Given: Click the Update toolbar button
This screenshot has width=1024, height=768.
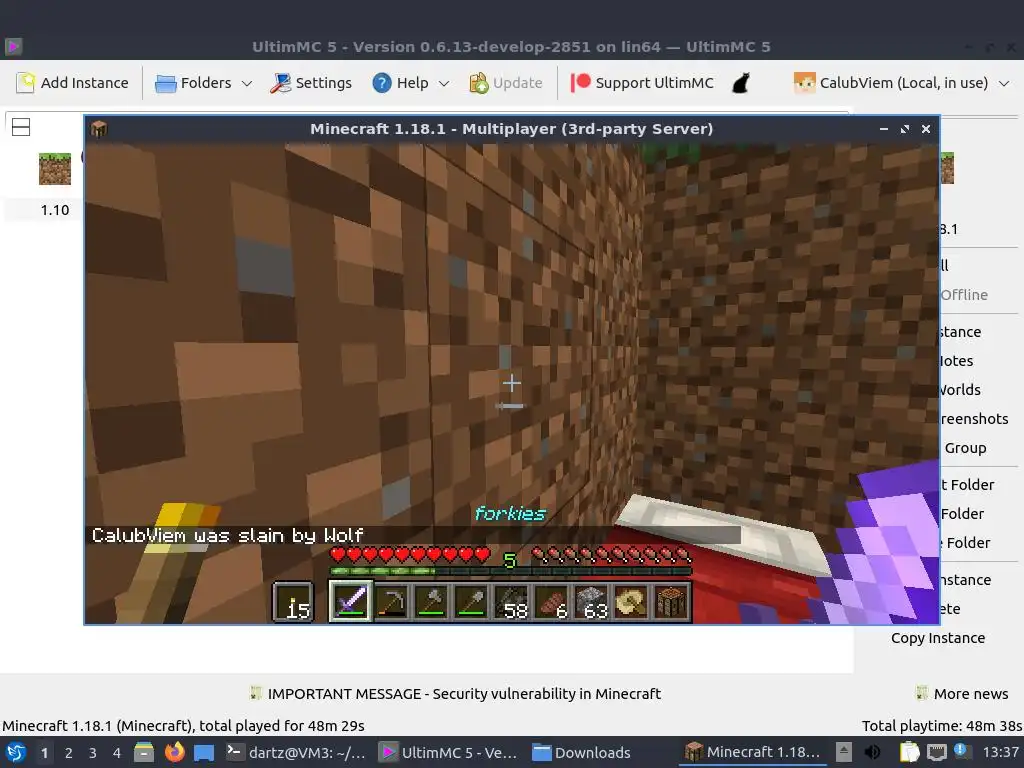Looking at the screenshot, I should click(506, 83).
